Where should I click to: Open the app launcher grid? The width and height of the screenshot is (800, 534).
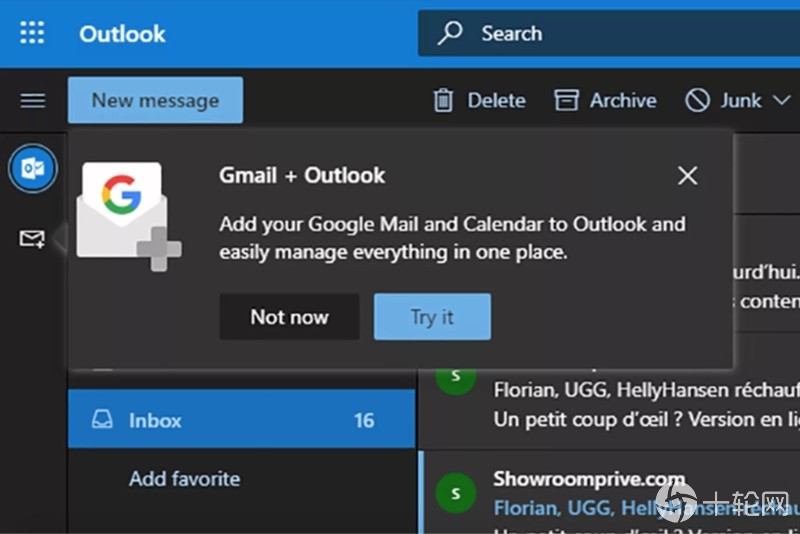(32, 33)
